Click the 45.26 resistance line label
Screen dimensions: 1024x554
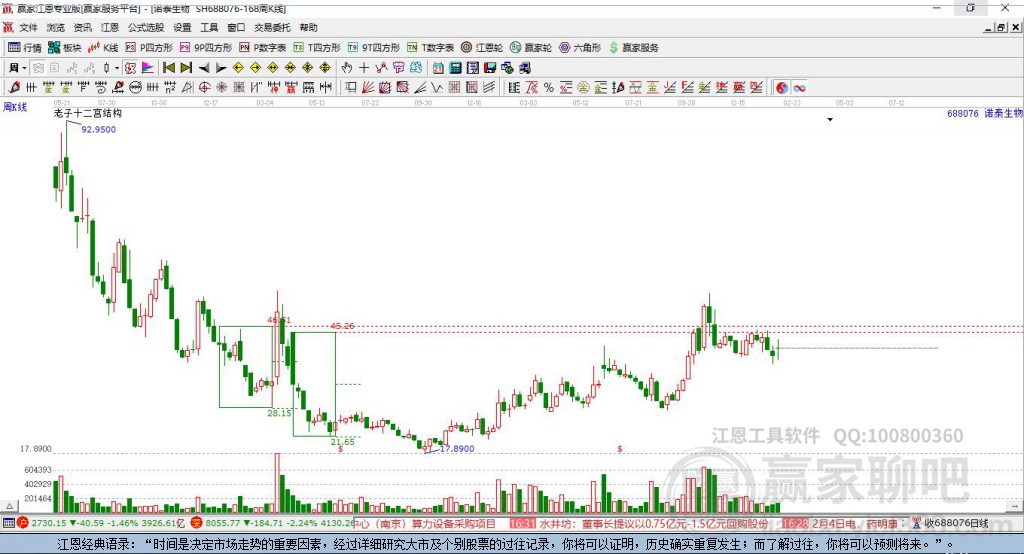(x=342, y=326)
